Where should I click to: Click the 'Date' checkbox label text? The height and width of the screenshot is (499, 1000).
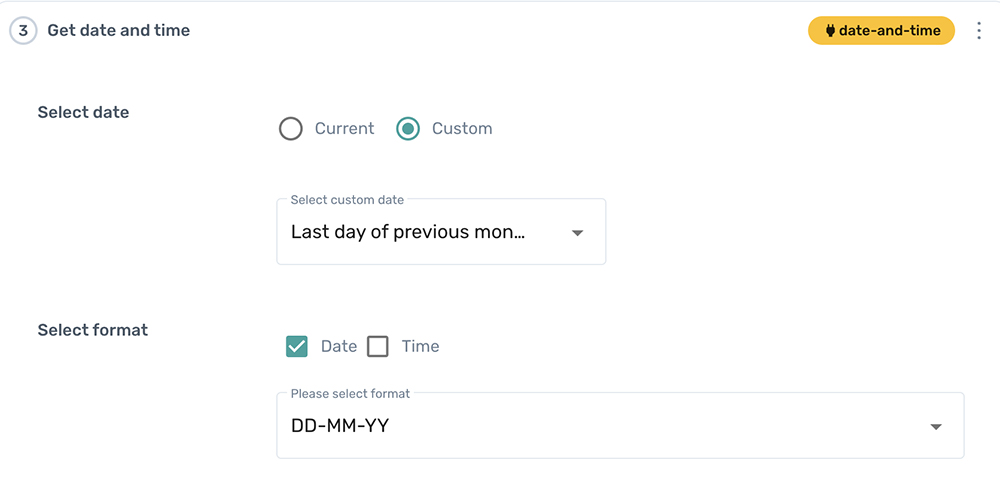tap(339, 347)
